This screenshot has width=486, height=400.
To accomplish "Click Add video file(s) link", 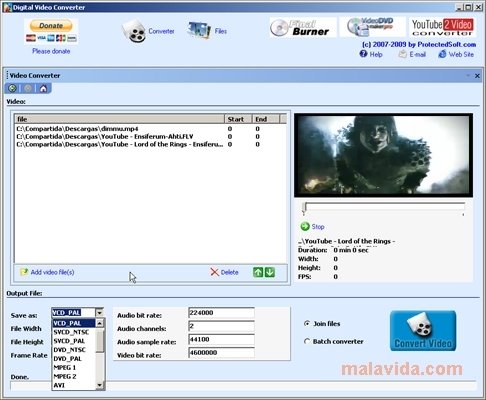I will [x=52, y=272].
